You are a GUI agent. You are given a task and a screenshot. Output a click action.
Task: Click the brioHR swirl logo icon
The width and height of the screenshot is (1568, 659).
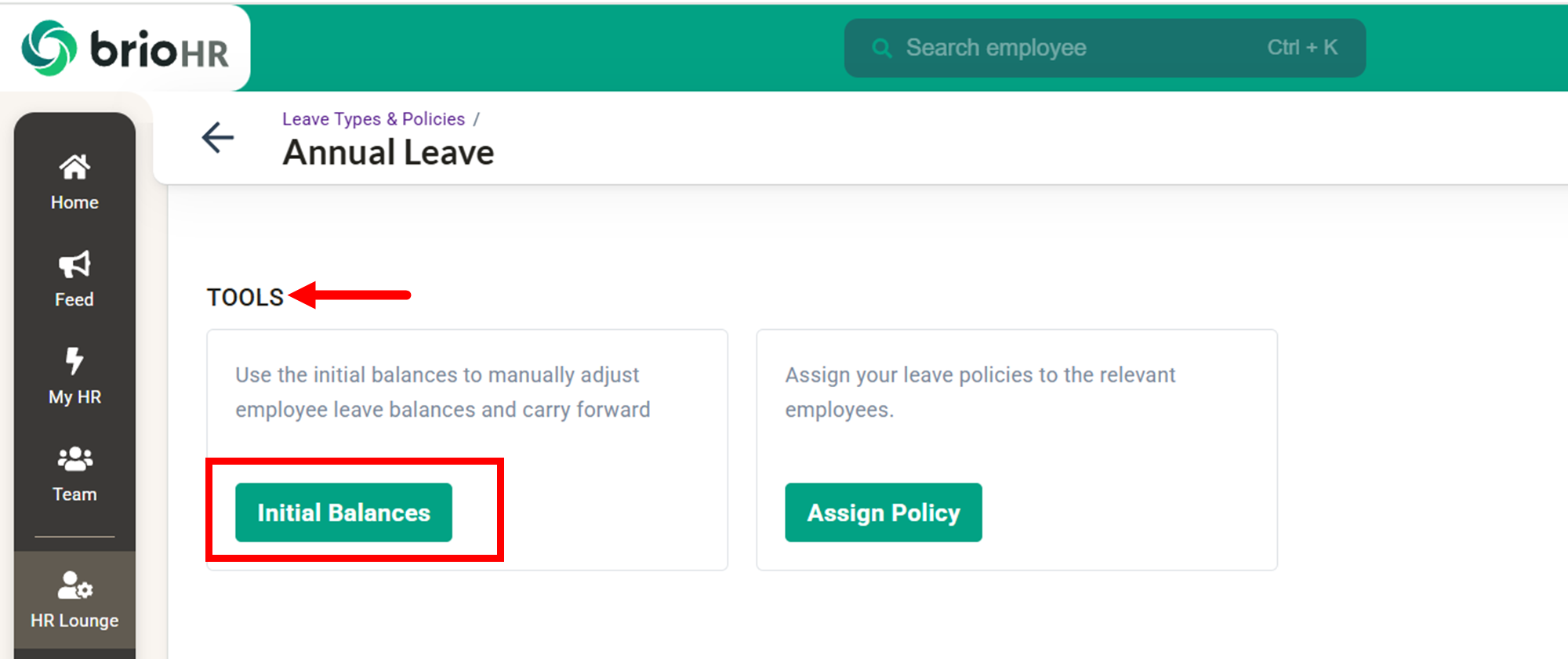coord(49,48)
